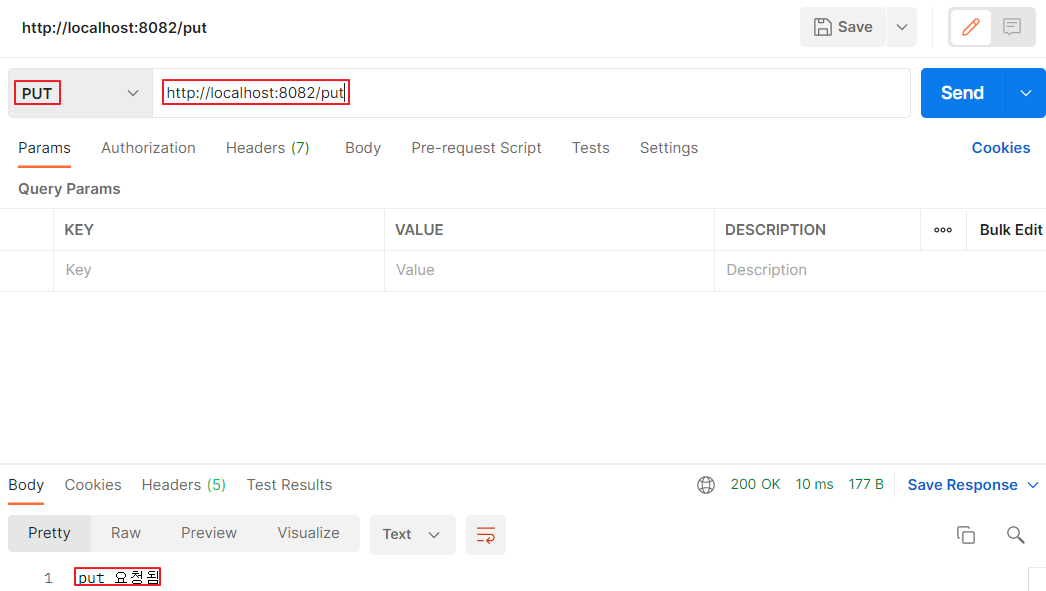Image resolution: width=1046 pixels, height=591 pixels.
Task: Open the Headers (7) request tab
Action: (268, 148)
